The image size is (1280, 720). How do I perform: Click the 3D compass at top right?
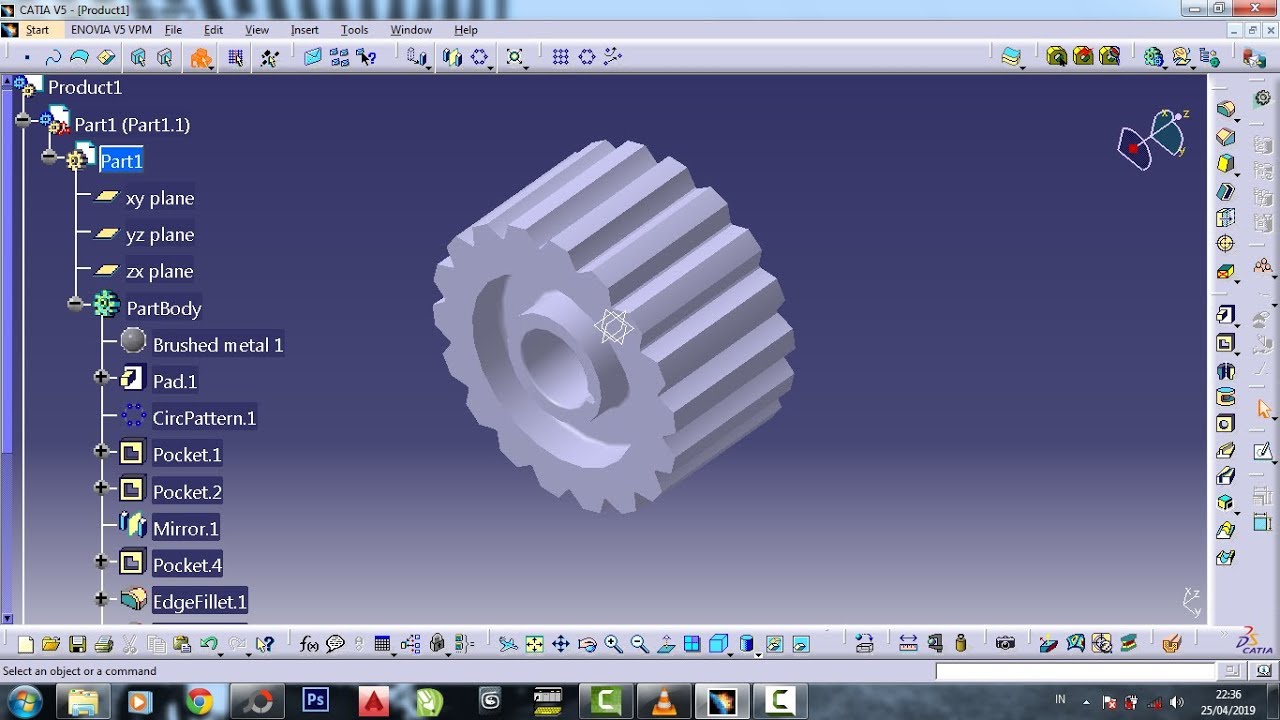[1153, 138]
